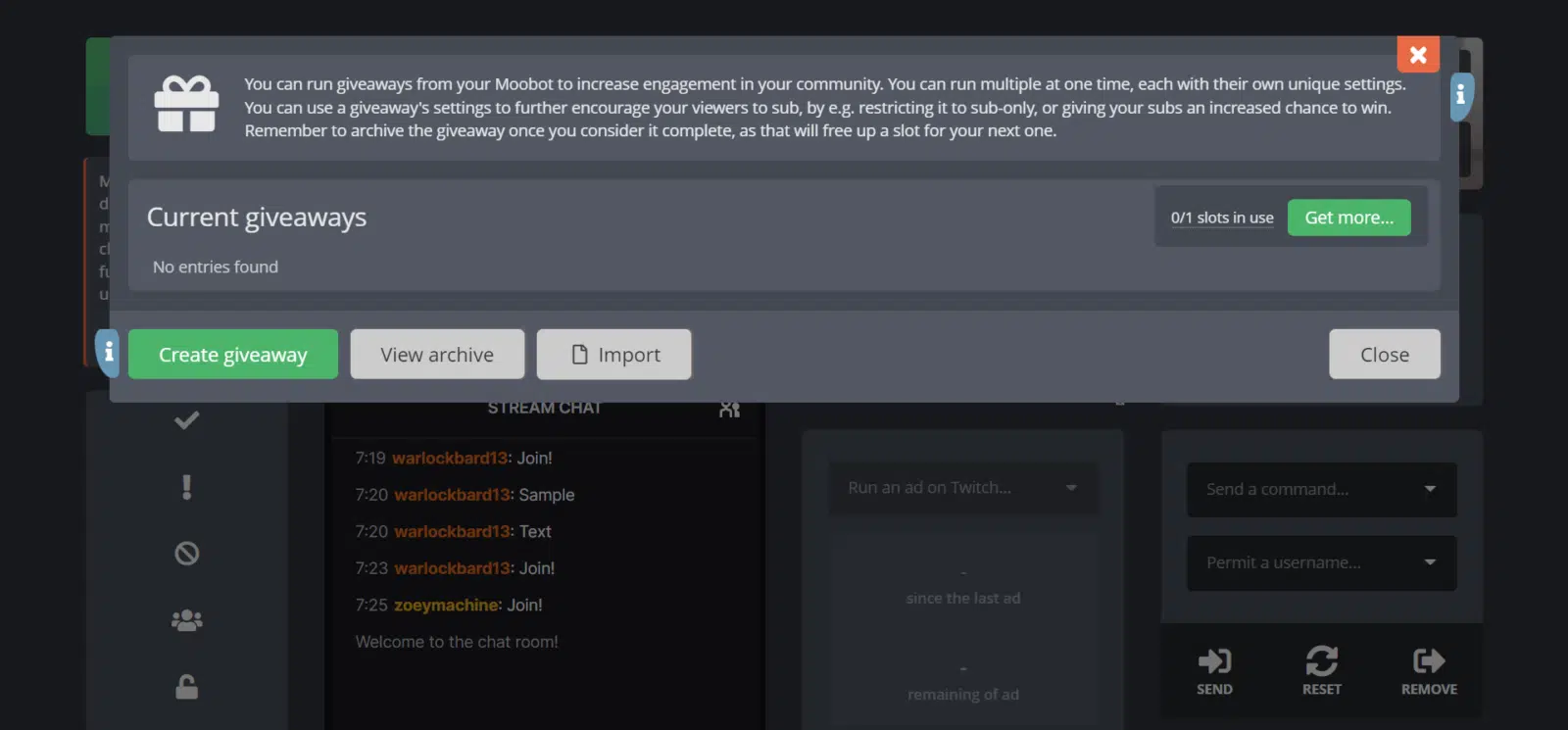Open the Run an ad on Twitch dropdown

click(963, 488)
